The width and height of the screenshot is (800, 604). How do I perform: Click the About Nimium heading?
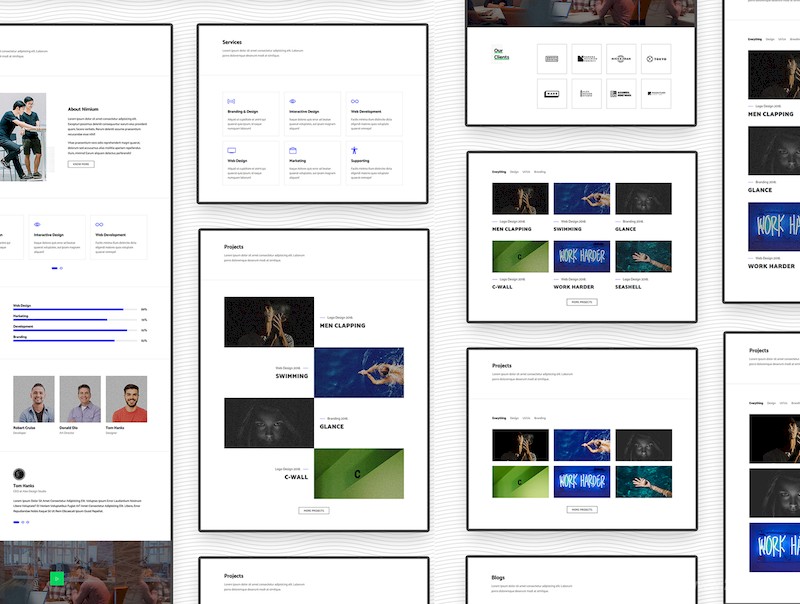coord(83,109)
